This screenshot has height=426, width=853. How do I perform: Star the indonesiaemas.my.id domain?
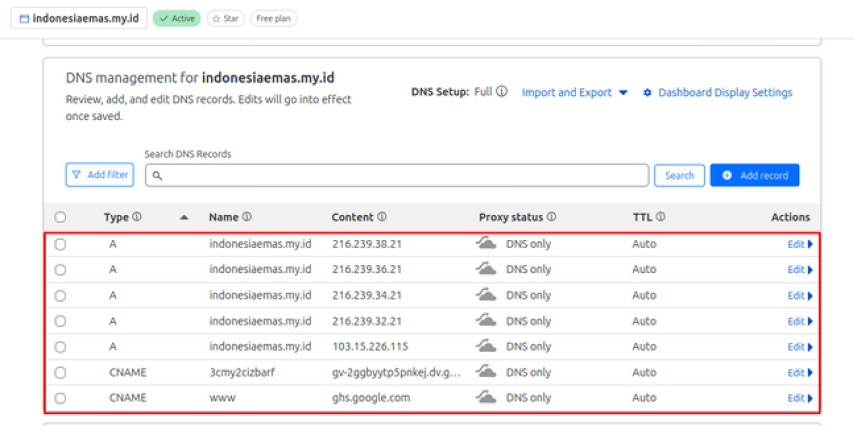click(226, 18)
